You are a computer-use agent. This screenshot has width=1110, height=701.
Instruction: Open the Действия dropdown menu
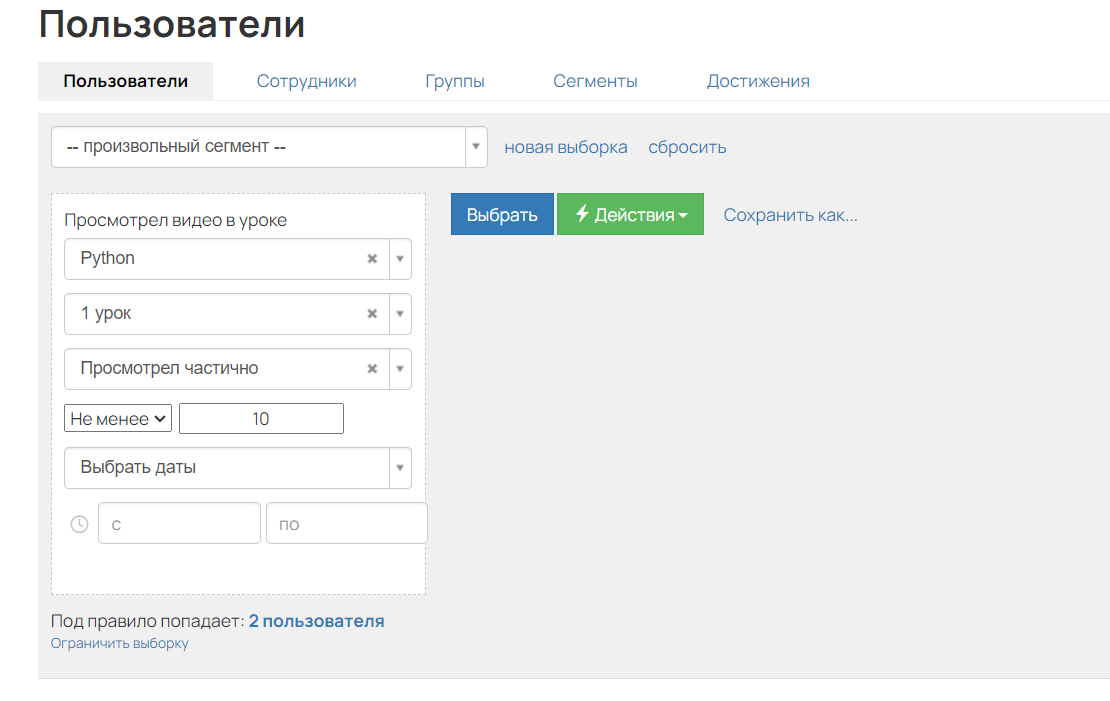[630, 213]
